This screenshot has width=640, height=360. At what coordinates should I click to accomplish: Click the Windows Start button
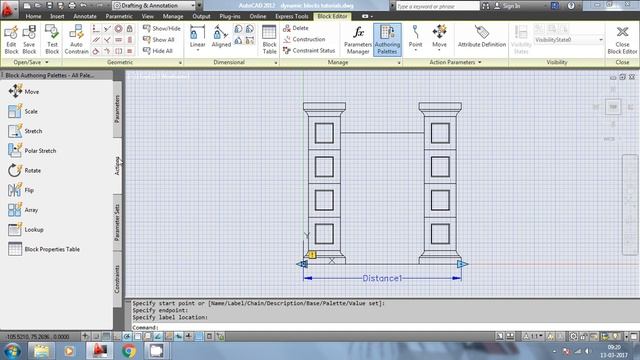[x=12, y=351]
